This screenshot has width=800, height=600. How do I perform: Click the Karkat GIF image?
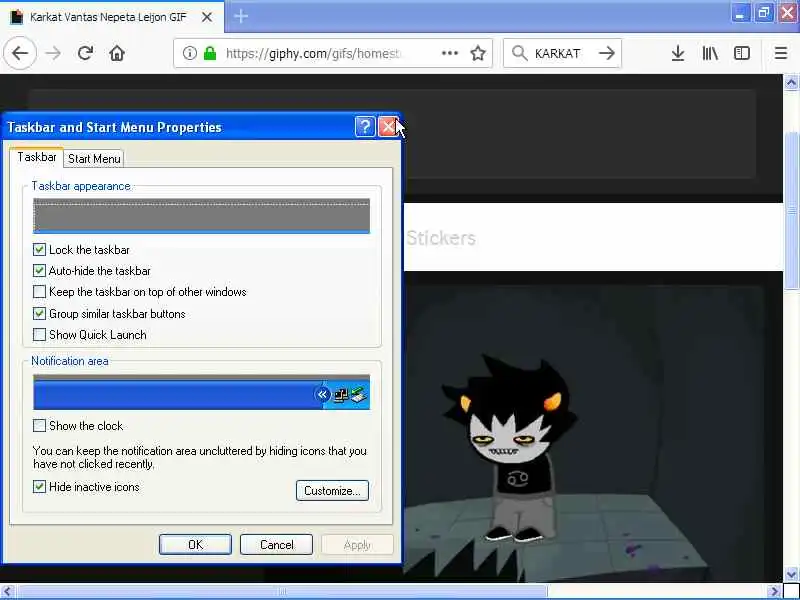click(584, 434)
